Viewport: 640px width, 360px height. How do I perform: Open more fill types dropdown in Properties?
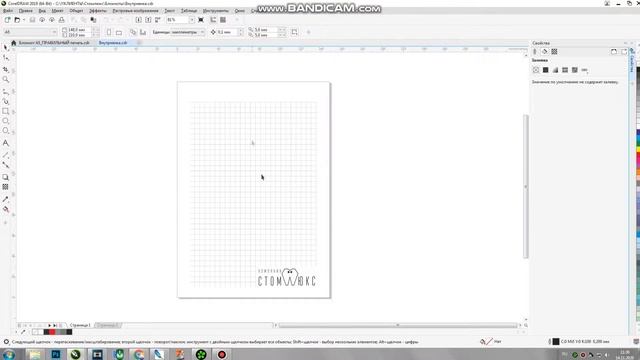tap(584, 70)
